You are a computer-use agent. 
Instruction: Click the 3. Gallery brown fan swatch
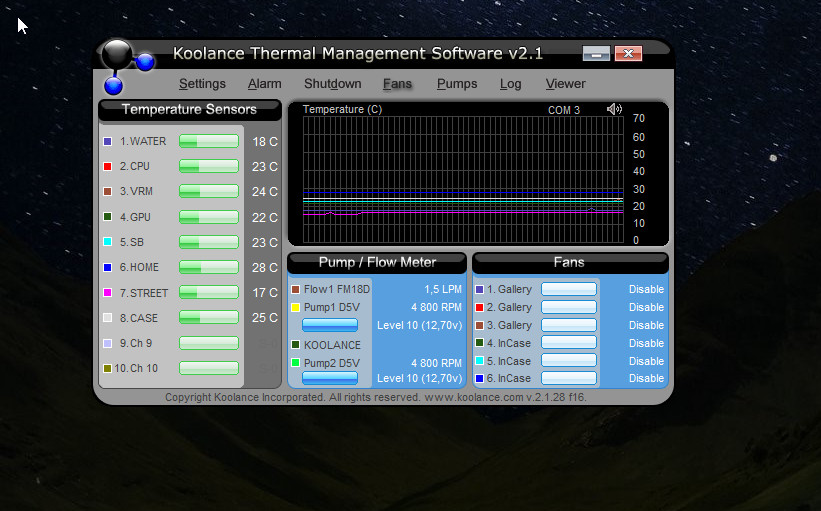coord(479,325)
